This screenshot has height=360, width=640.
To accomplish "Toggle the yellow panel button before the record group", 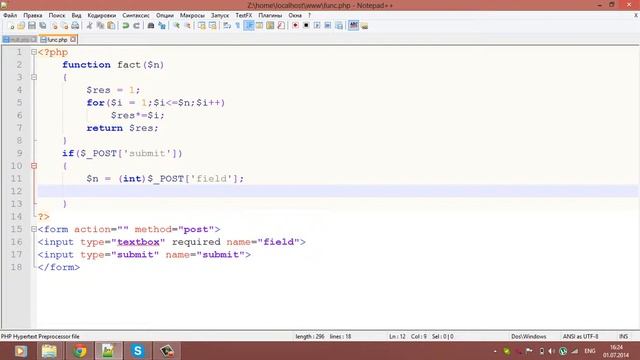I will (x=270, y=26).
